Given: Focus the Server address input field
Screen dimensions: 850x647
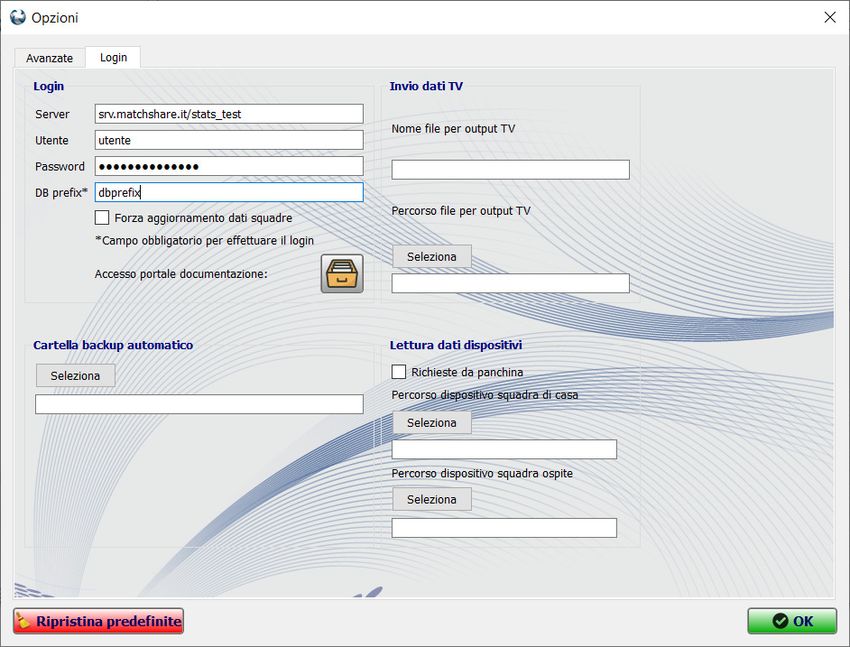Looking at the screenshot, I should click(229, 114).
